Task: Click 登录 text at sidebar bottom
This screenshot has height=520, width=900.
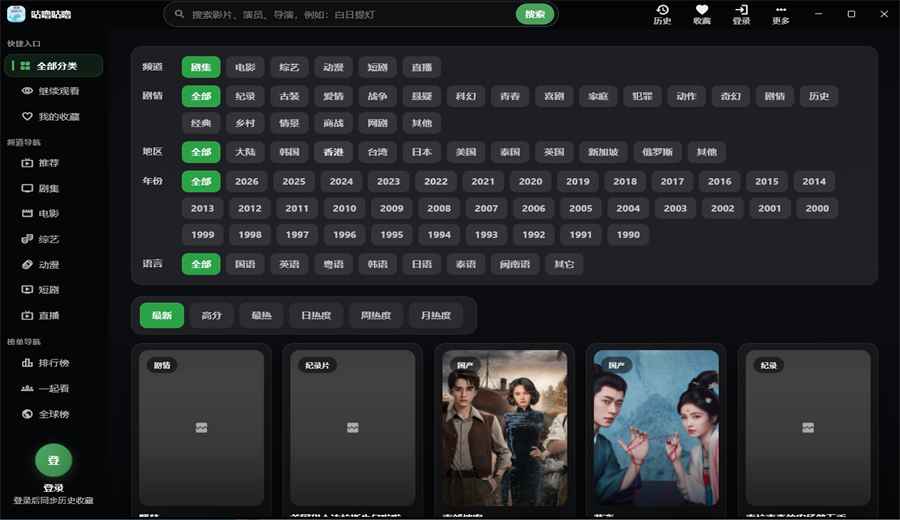Action: click(53, 488)
